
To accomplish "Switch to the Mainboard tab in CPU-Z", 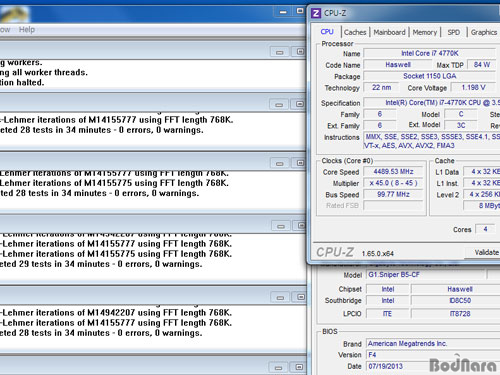I will click(389, 32).
